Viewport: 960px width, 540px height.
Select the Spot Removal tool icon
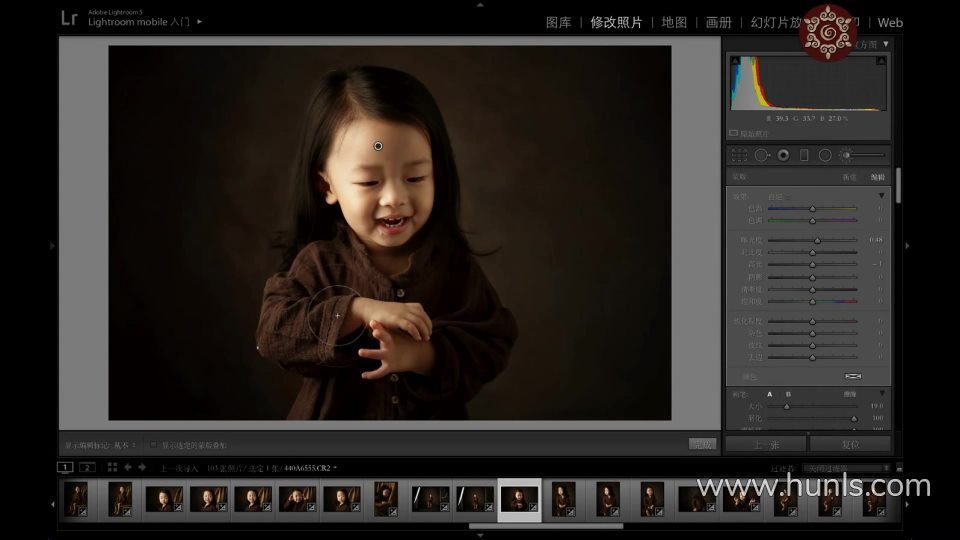point(762,156)
